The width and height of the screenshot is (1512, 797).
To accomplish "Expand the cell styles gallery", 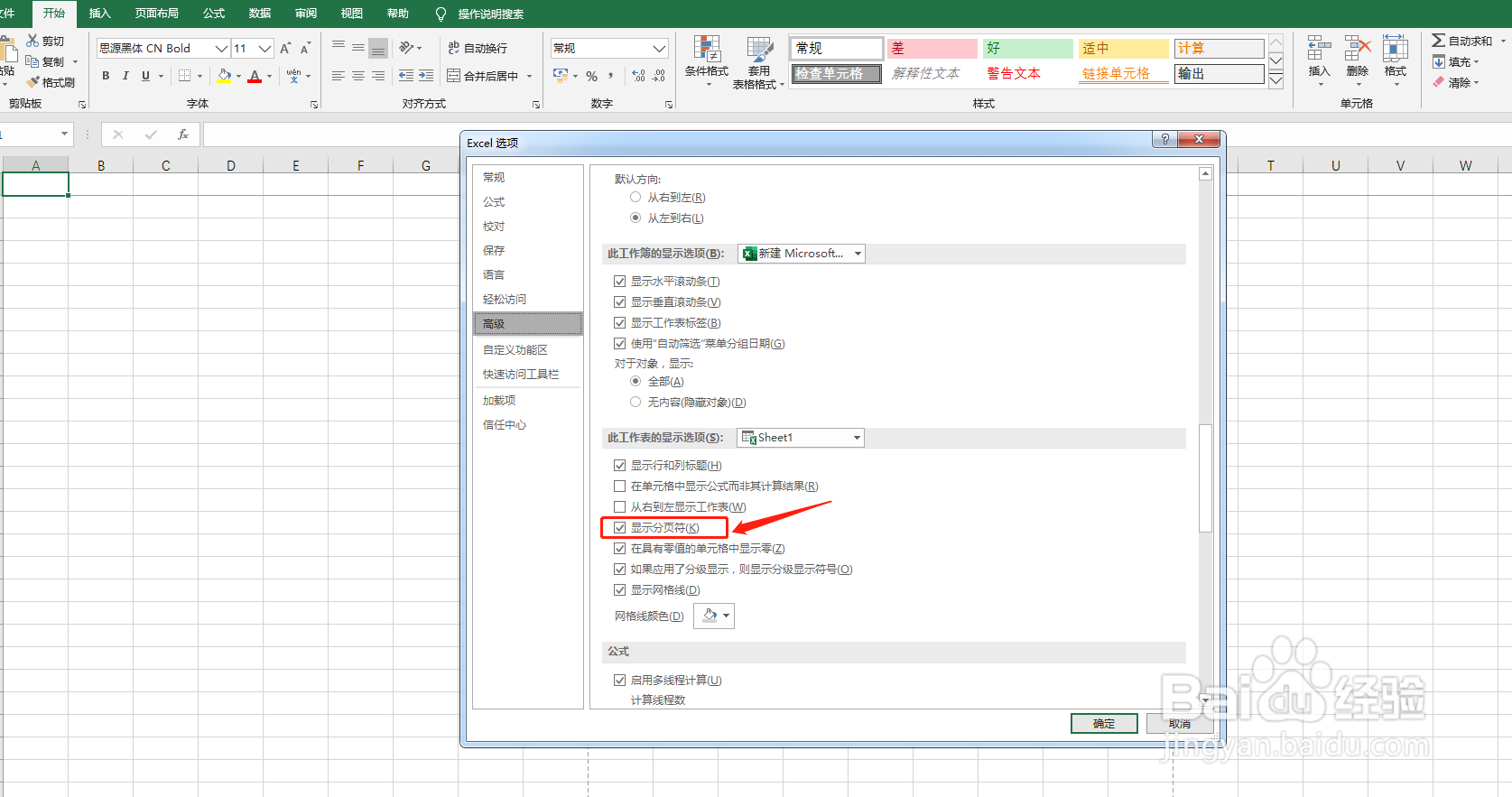I will [x=1275, y=80].
